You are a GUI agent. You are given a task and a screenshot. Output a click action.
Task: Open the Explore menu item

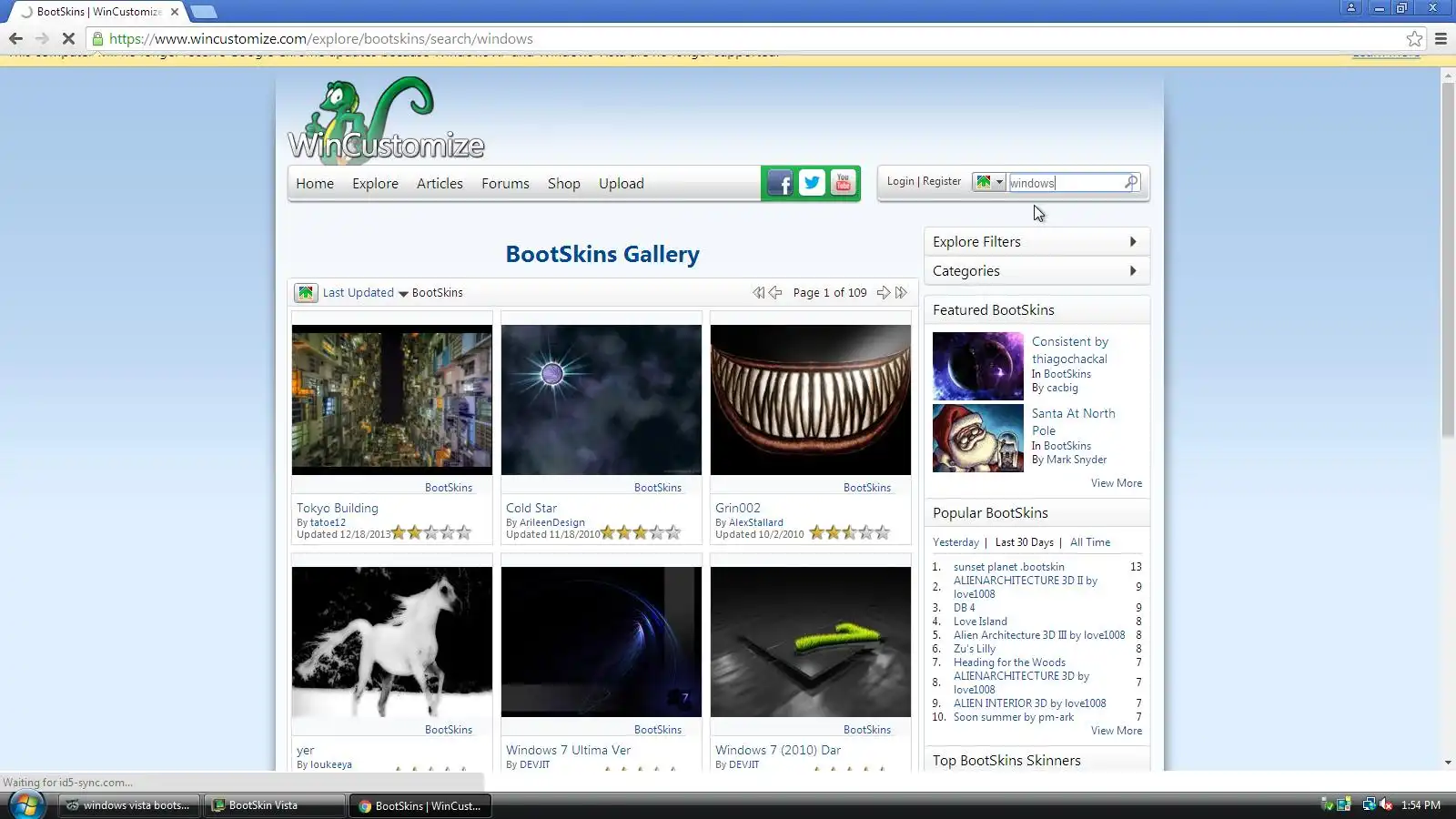click(375, 183)
